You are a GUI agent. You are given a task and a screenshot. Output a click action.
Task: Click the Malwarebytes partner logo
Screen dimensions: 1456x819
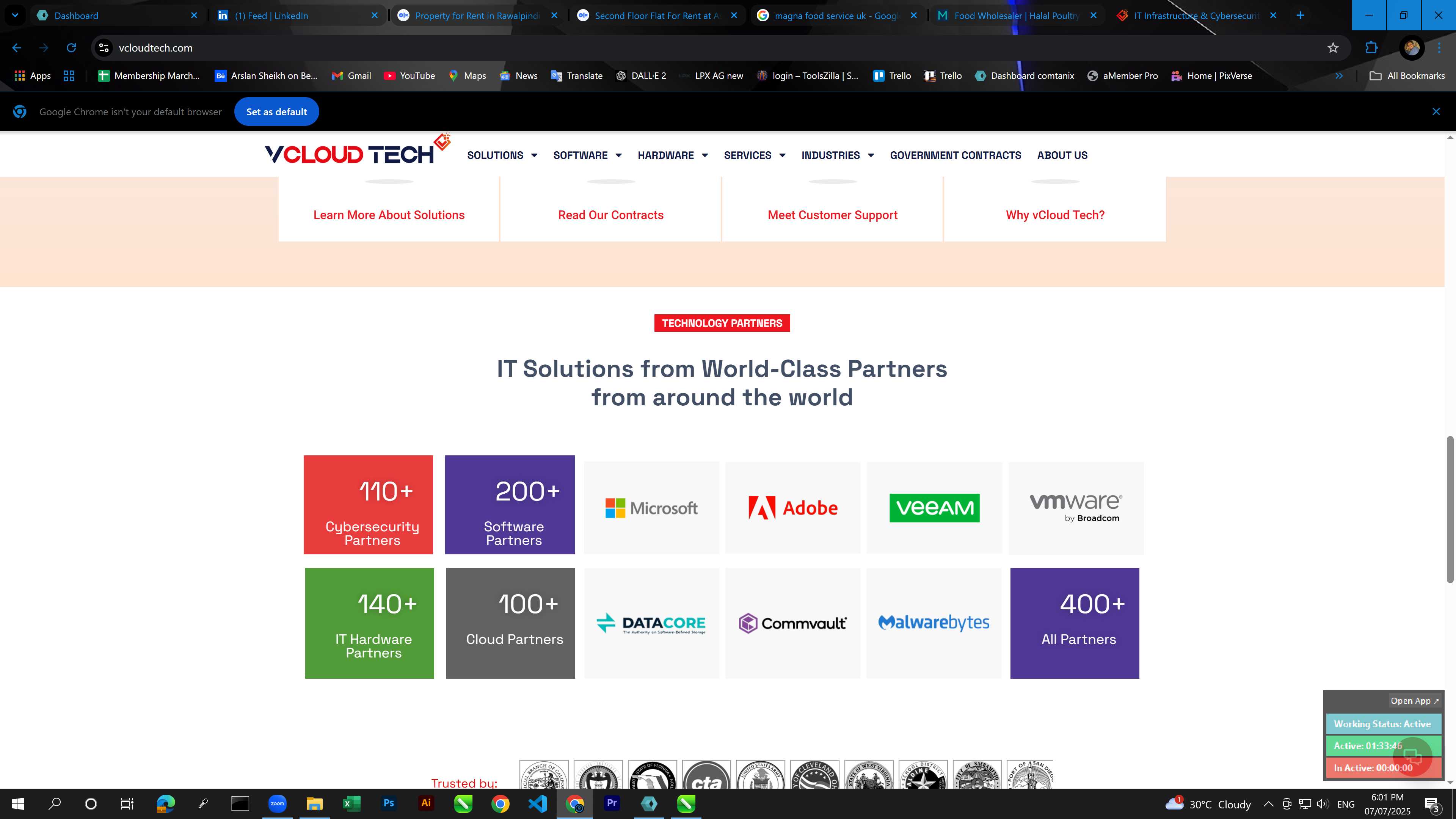[934, 623]
